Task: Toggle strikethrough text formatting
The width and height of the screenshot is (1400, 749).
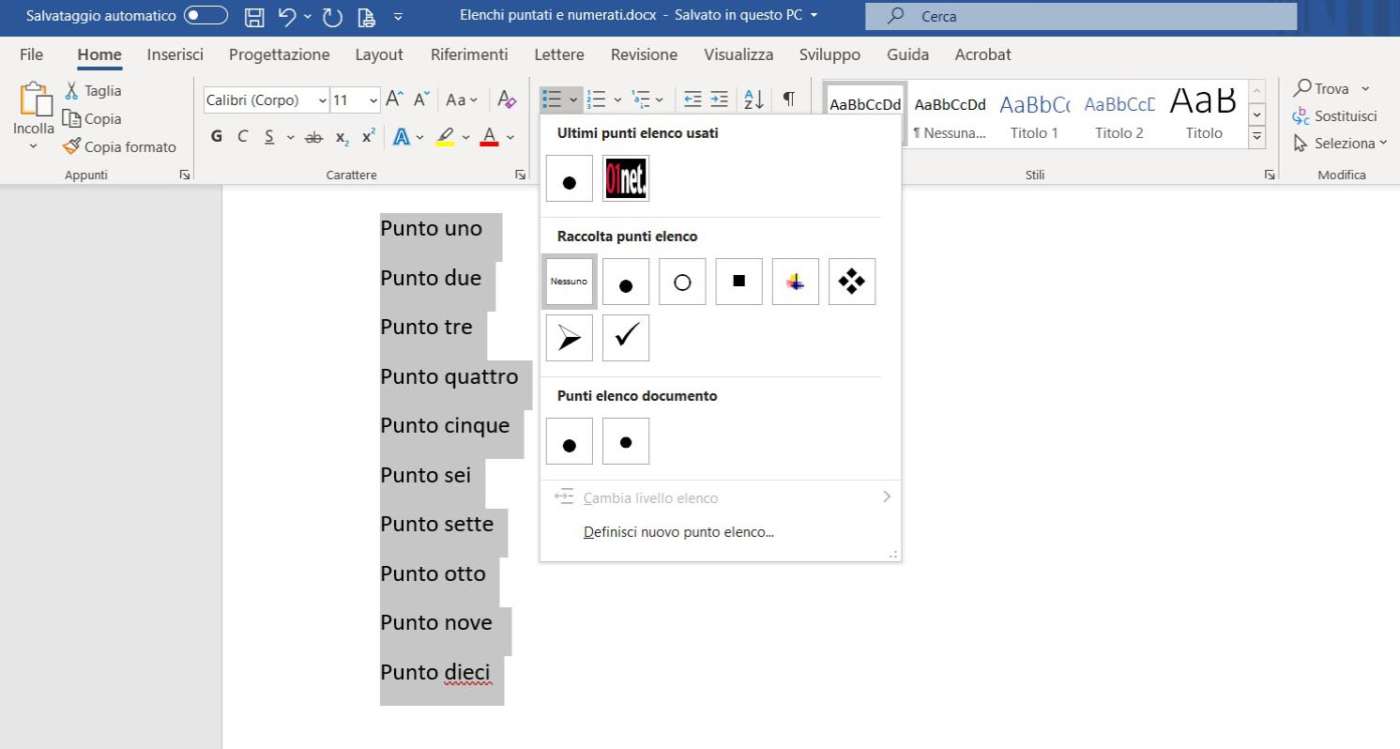Action: click(314, 137)
